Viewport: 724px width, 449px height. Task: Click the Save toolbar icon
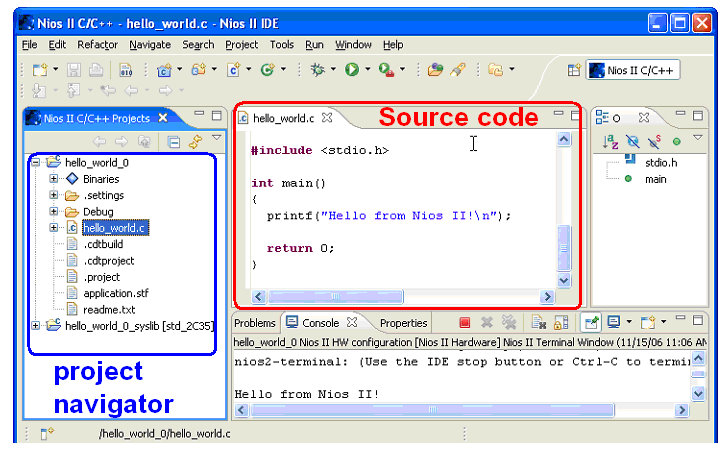tap(73, 70)
